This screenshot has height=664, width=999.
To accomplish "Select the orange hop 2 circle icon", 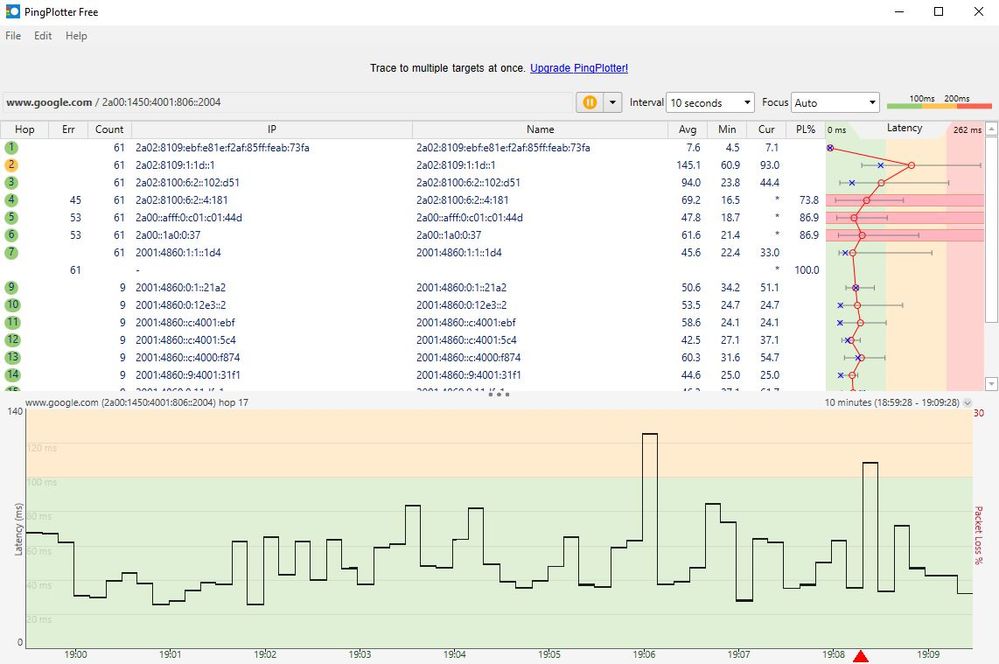I will 12,165.
